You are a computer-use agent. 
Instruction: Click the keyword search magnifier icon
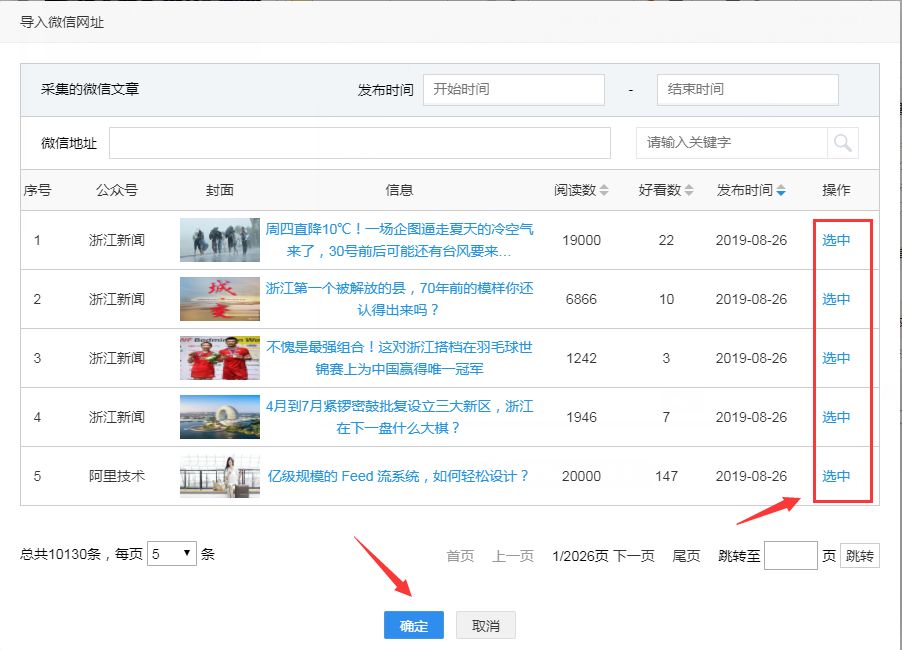point(842,143)
